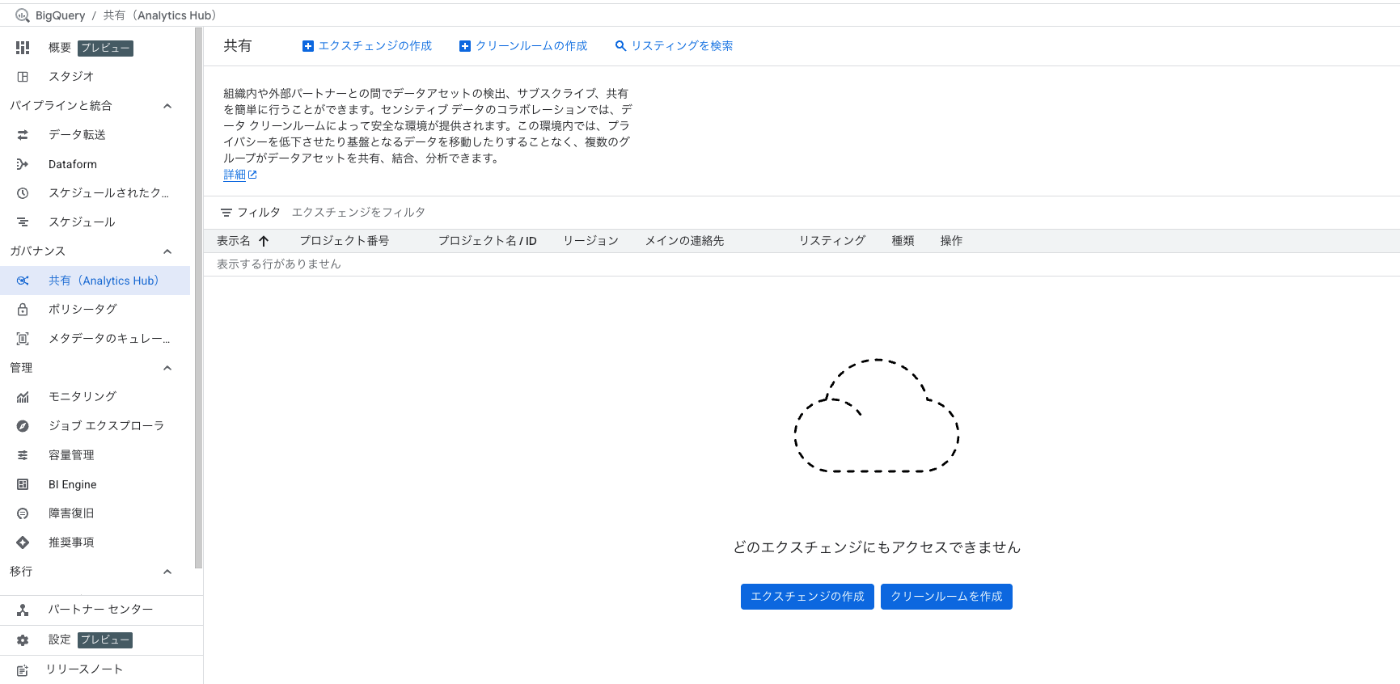This screenshot has width=1400, height=684.
Task: Click the スケジュールされたク... clock icon
Action: (23, 193)
